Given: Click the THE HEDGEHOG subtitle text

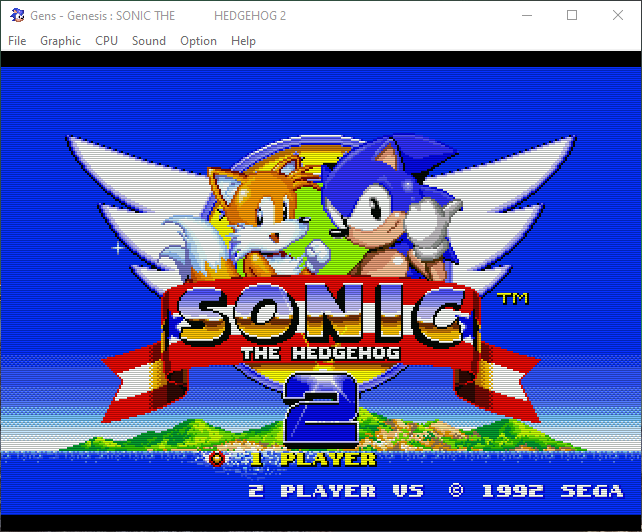Looking at the screenshot, I should (x=321, y=353).
